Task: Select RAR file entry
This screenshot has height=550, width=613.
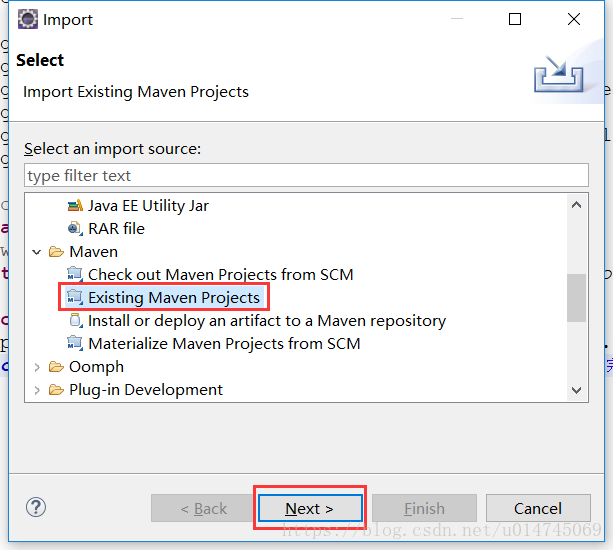Action: coord(117,229)
